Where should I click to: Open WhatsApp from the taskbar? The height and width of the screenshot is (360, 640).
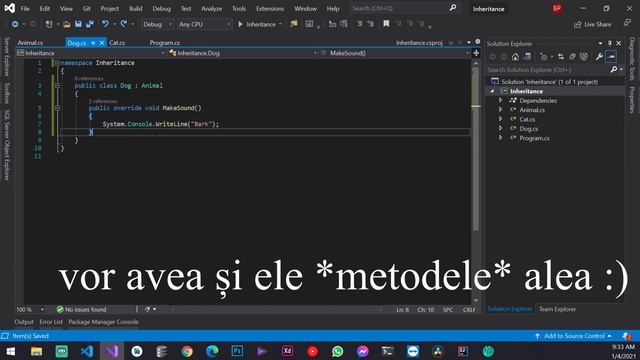pyautogui.click(x=338, y=351)
